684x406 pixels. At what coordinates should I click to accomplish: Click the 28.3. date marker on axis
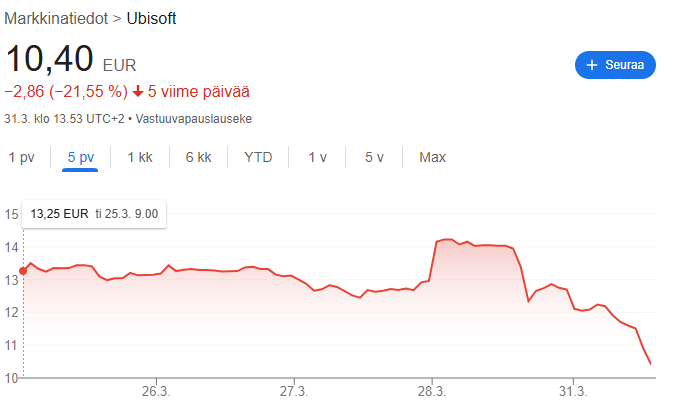coord(432,391)
